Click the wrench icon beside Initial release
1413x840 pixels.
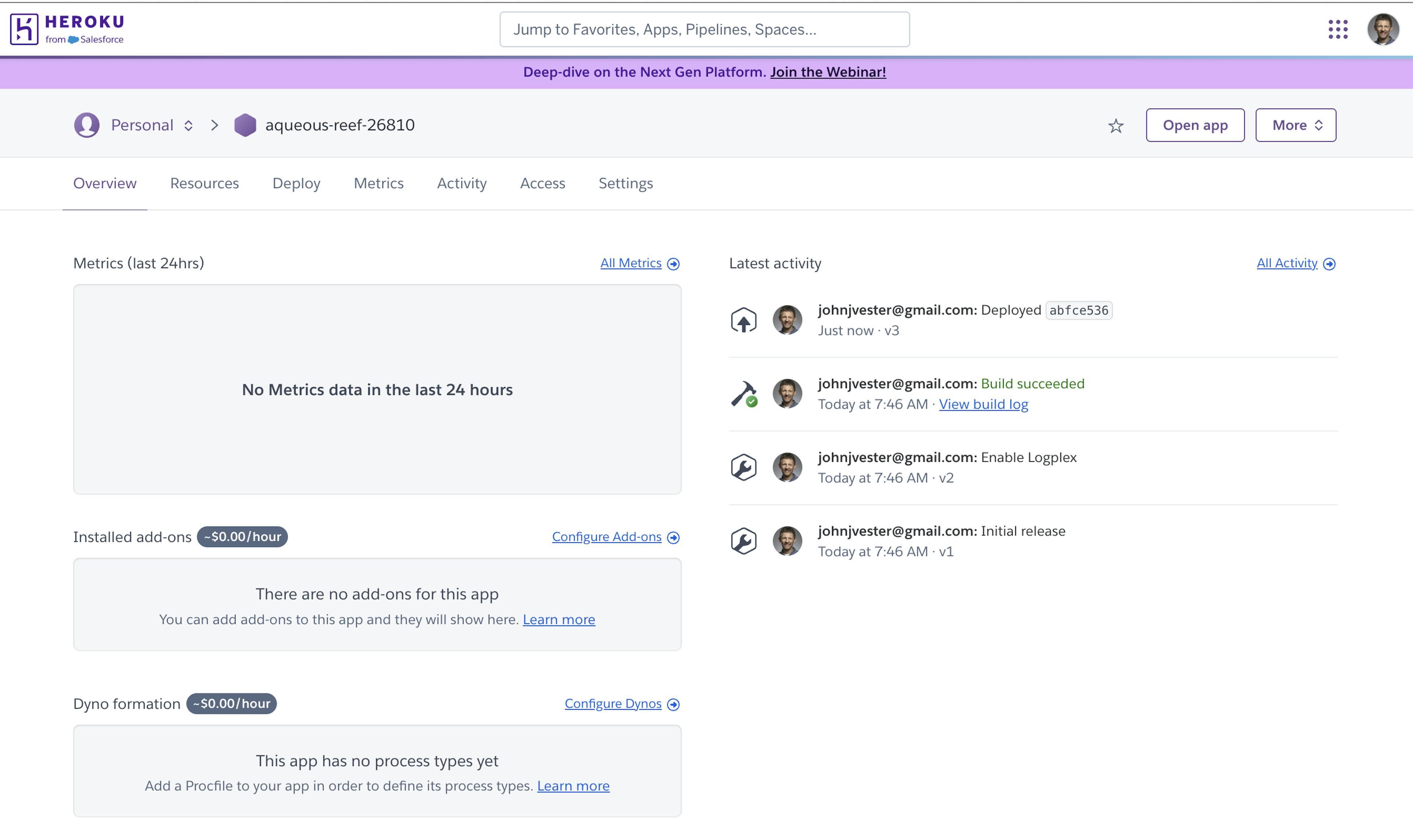743,541
